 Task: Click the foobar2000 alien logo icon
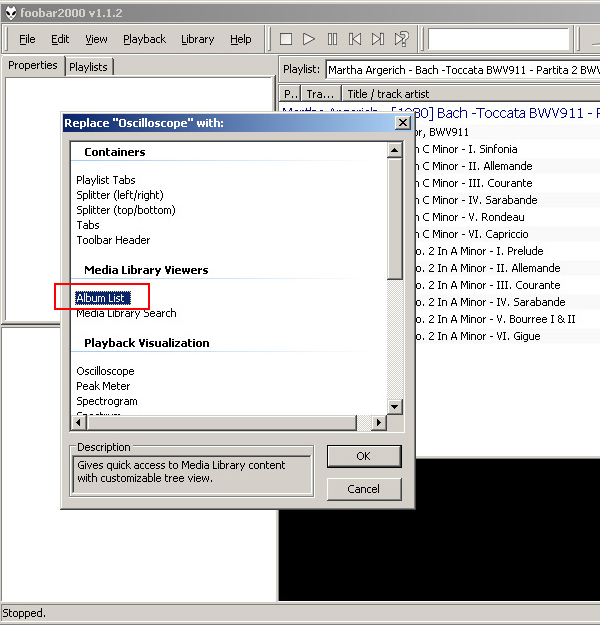point(10,13)
